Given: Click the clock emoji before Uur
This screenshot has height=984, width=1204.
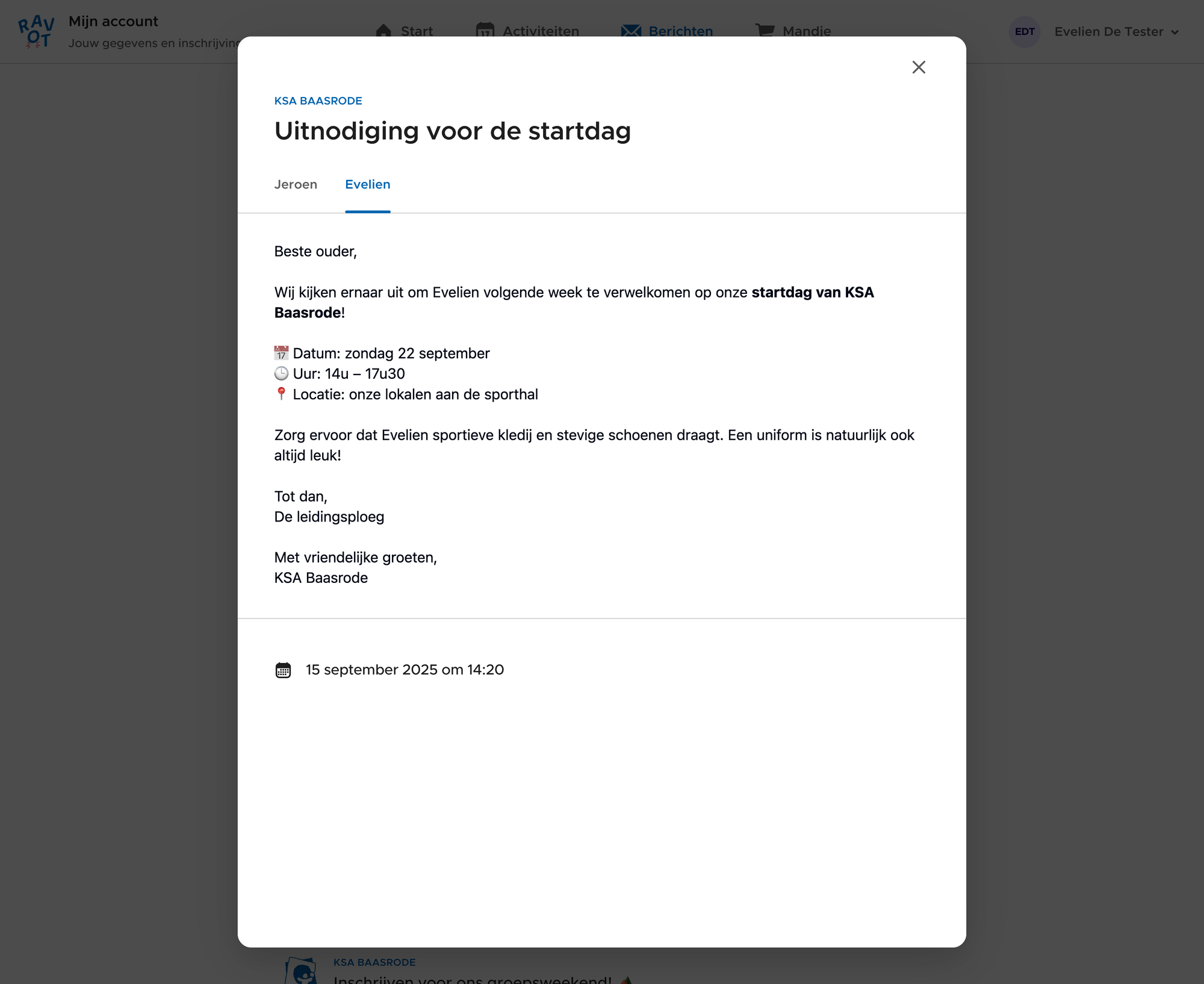Looking at the screenshot, I should tap(281, 373).
